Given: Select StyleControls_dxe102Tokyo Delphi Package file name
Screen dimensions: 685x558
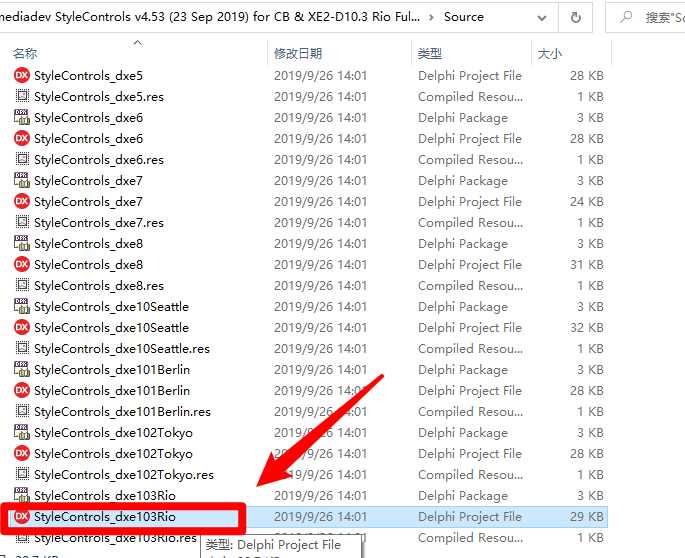Looking at the screenshot, I should click(113, 432).
